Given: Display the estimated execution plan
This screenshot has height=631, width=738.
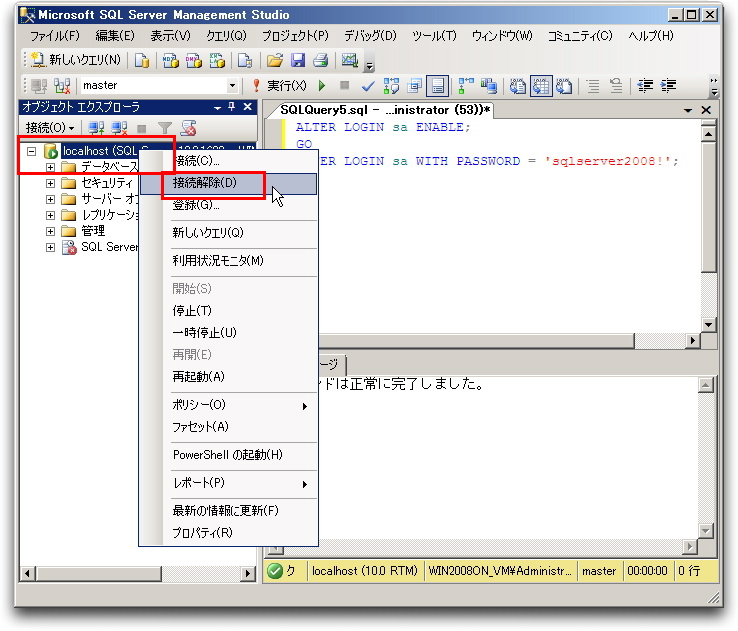Looking at the screenshot, I should tap(391, 86).
